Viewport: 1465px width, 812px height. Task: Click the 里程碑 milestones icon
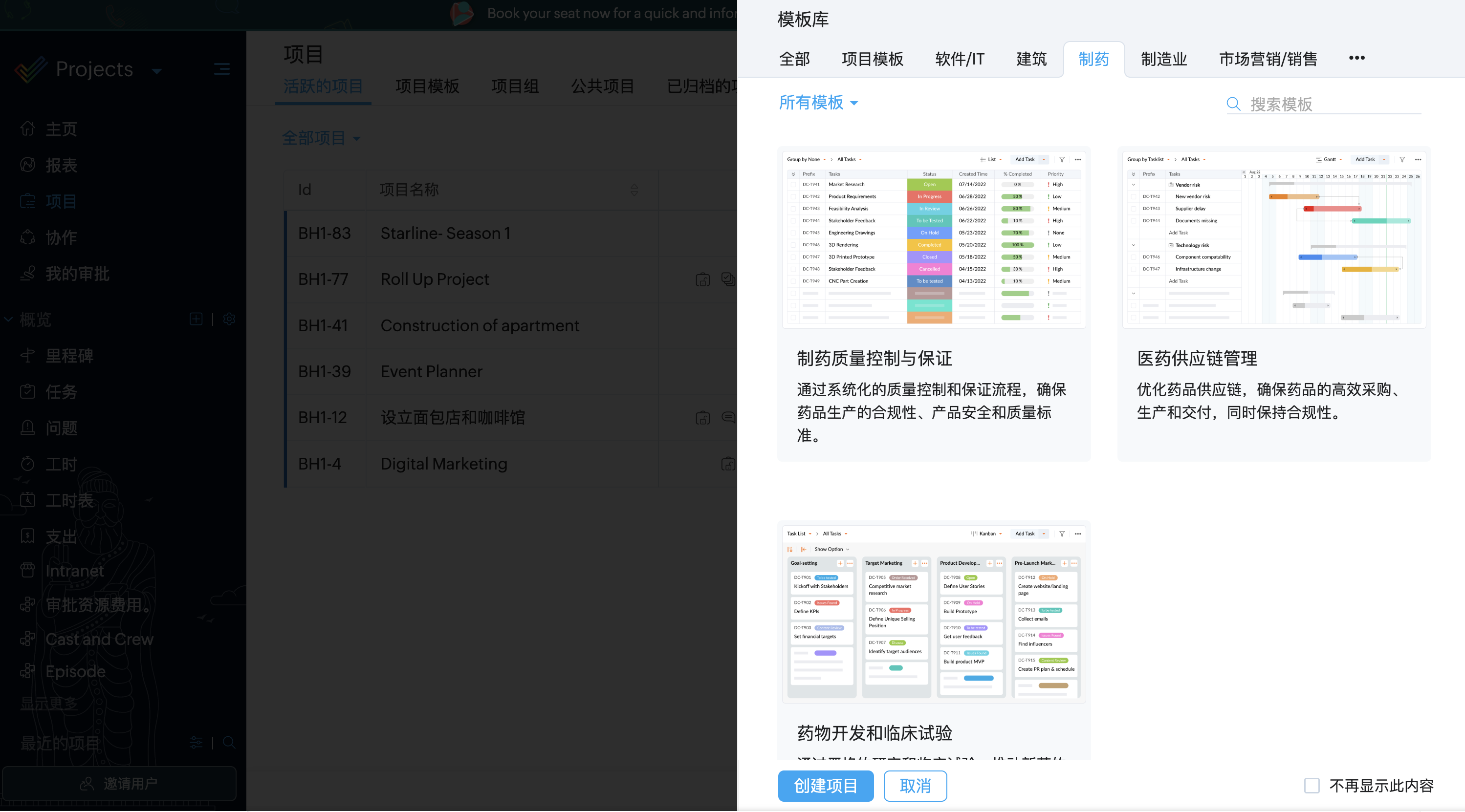[27, 356]
